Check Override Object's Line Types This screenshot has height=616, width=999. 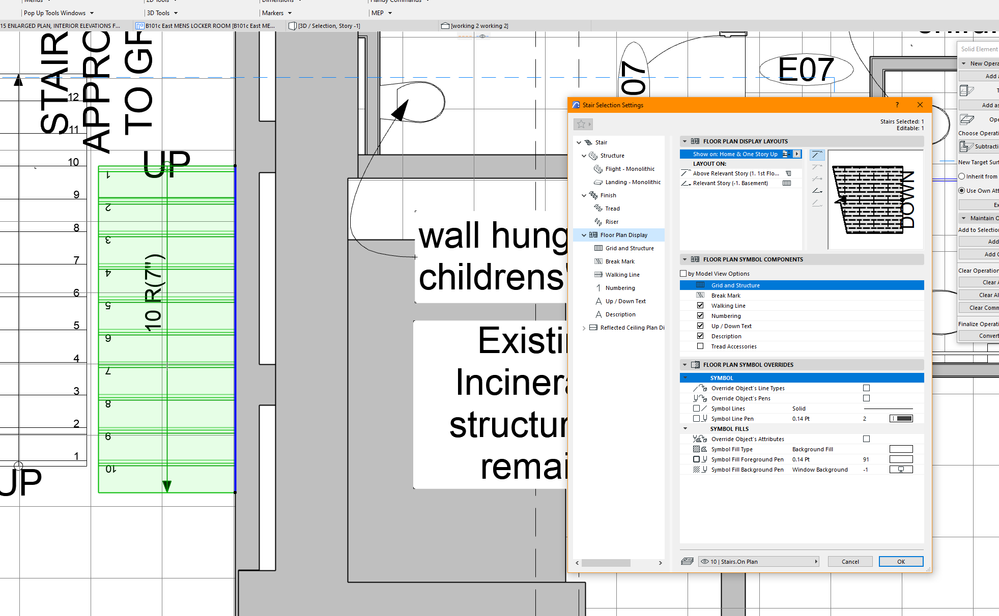tap(866, 388)
